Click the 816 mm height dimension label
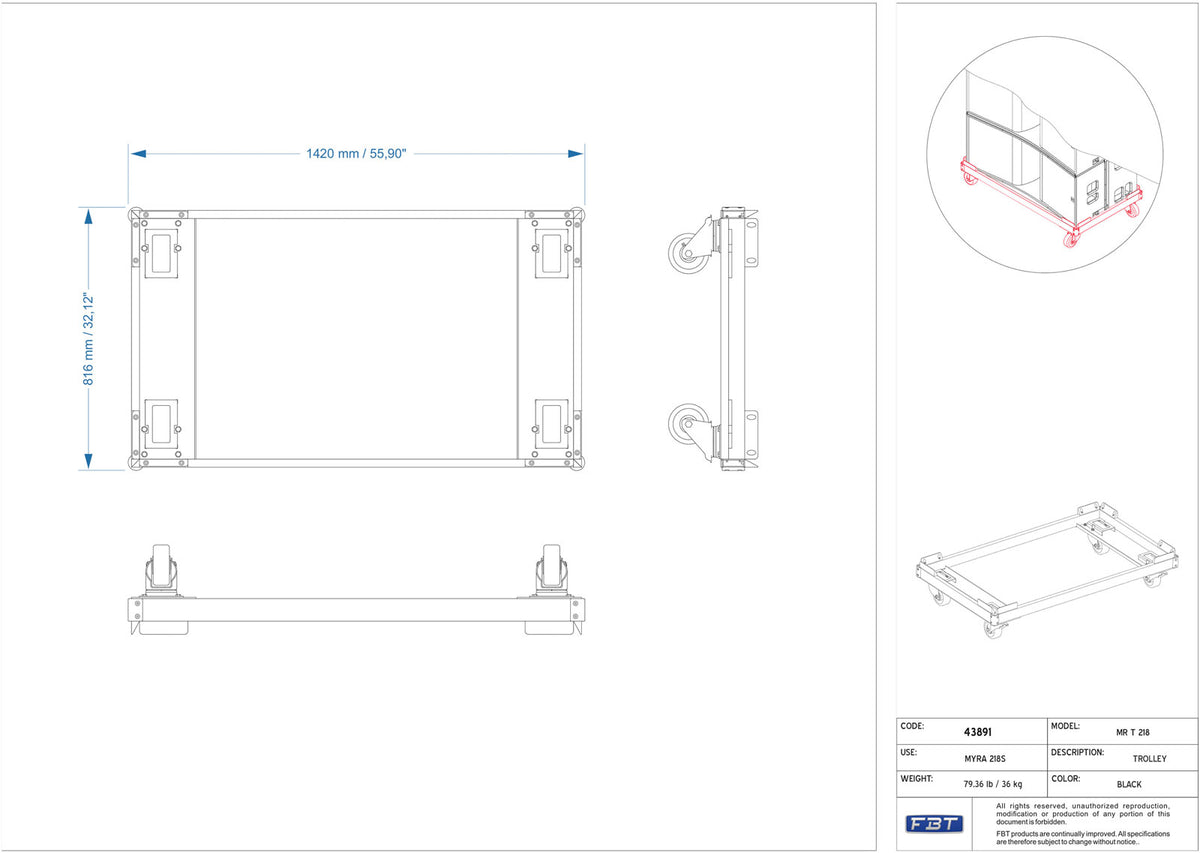This screenshot has width=1200, height=853. (88, 338)
